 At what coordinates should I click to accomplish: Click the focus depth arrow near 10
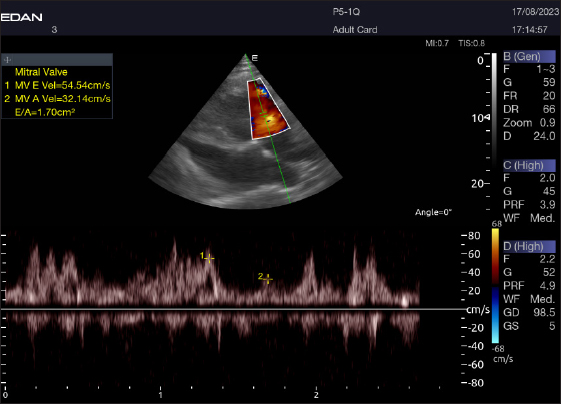[487, 117]
